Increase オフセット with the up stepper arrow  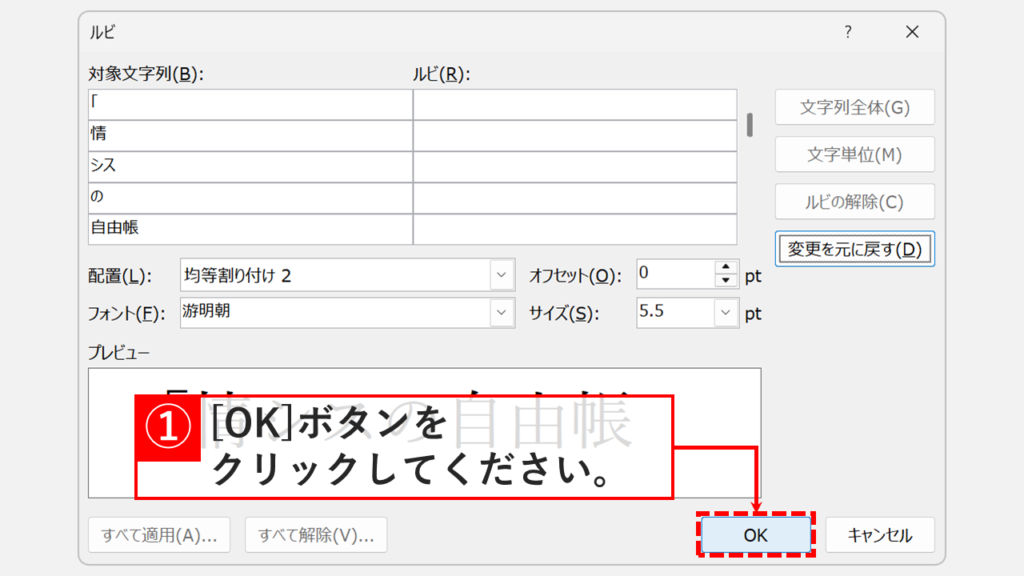point(726,266)
